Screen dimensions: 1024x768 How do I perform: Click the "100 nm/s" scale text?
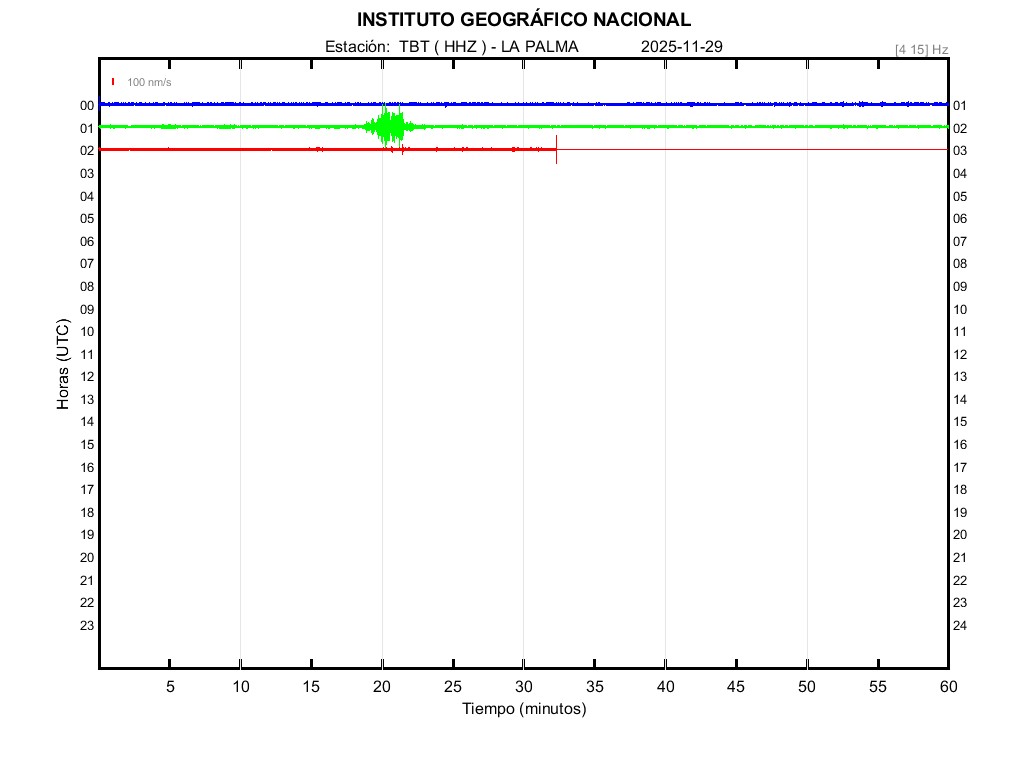[x=149, y=82]
